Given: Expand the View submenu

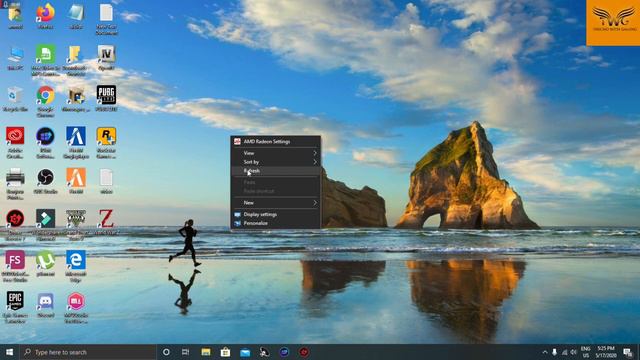Looking at the screenshot, I should coord(276,153).
